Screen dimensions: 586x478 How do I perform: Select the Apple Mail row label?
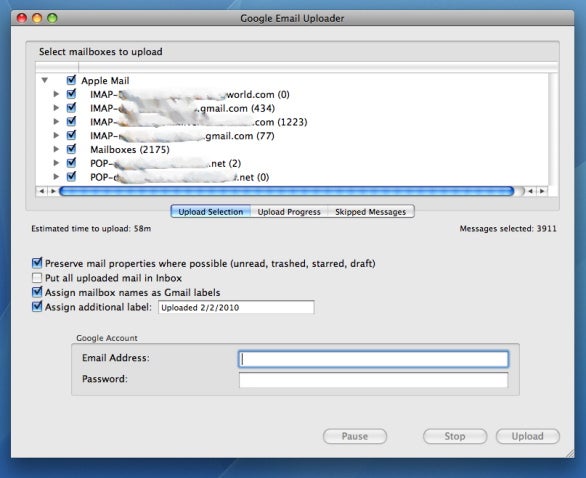105,81
